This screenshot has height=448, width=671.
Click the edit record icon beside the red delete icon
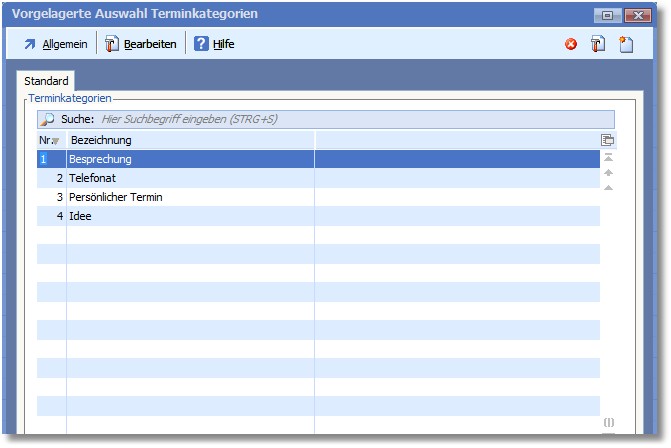598,44
